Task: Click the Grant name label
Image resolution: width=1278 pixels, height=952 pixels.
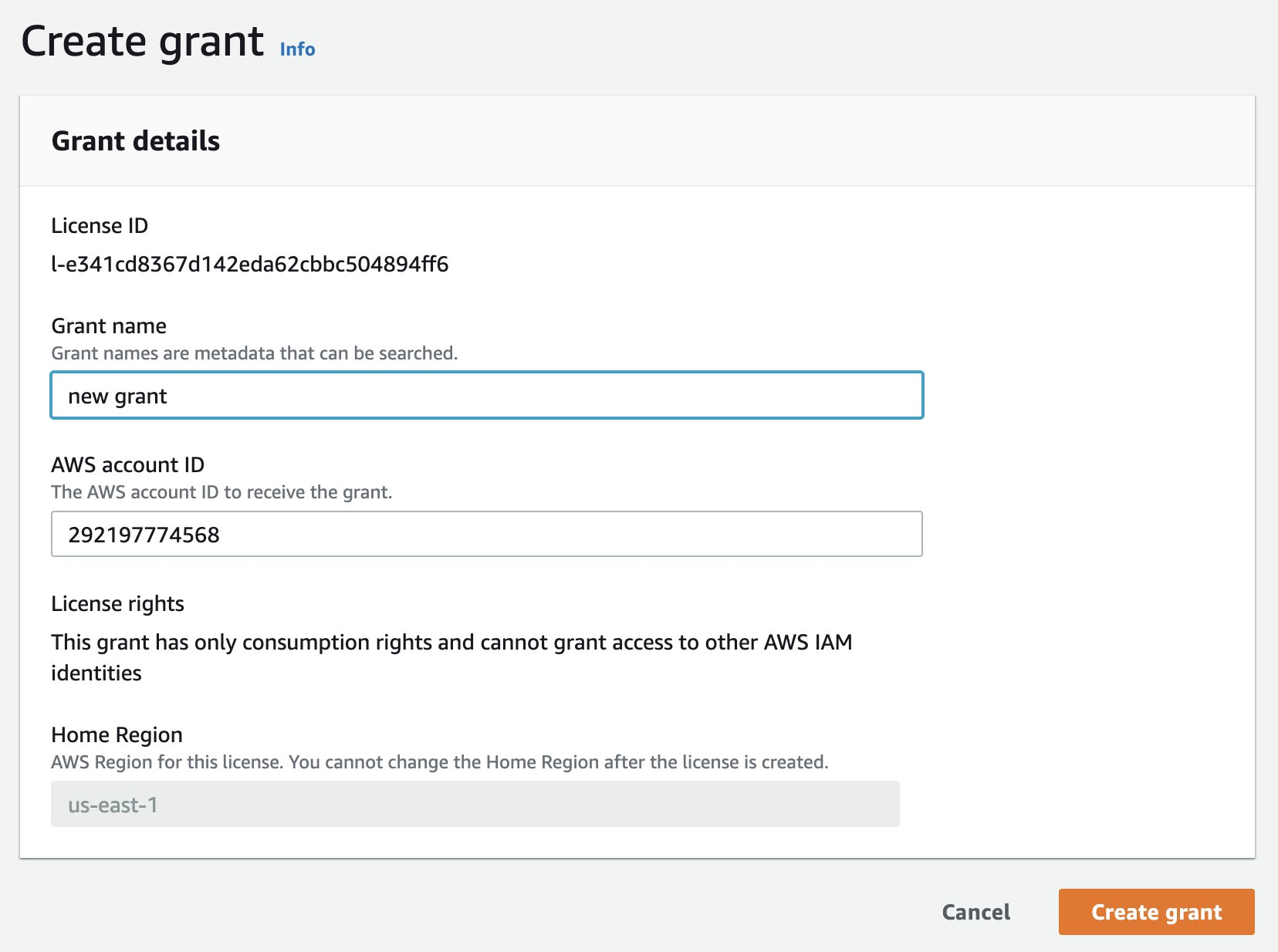Action: click(x=108, y=326)
